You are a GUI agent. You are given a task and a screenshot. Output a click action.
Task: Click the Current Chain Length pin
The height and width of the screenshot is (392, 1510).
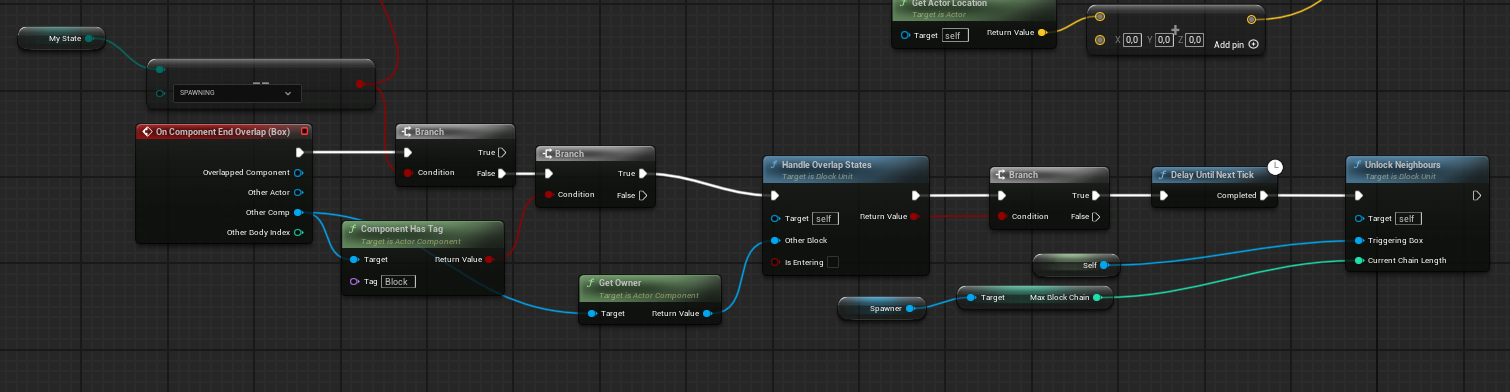click(x=1358, y=261)
